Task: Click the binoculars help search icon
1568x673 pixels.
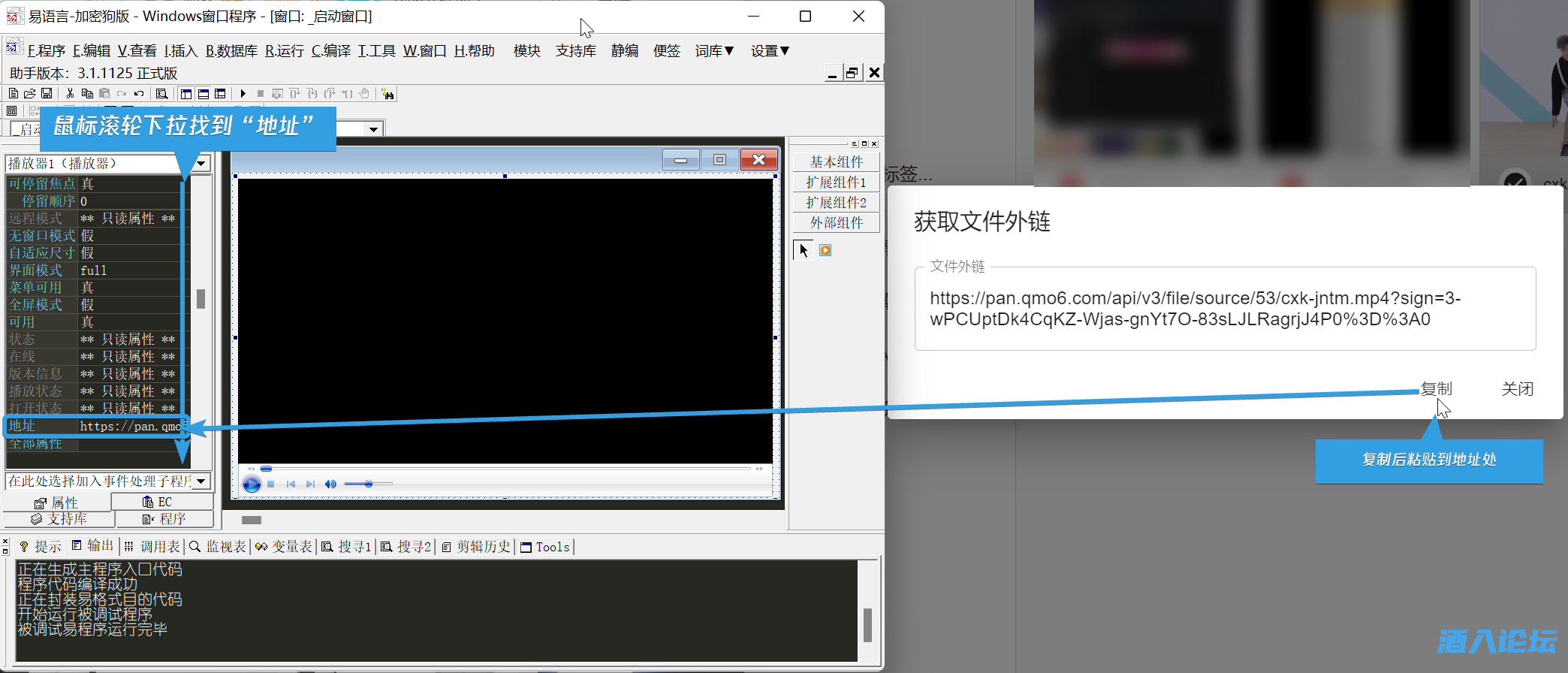Action: (x=387, y=94)
